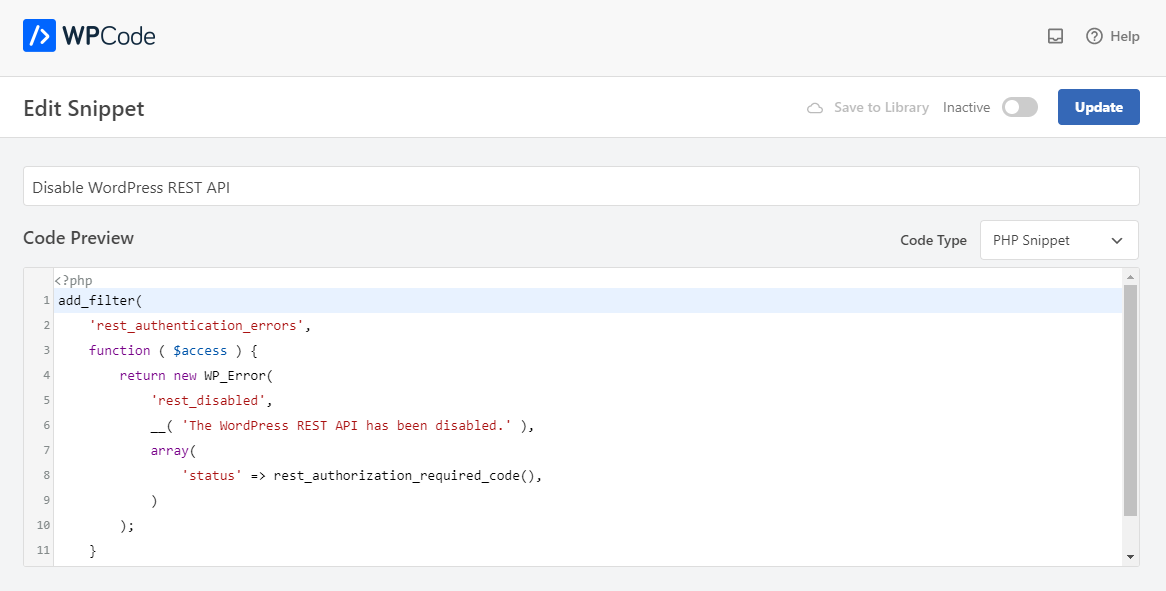The width and height of the screenshot is (1166, 591).
Task: Click the WPCode logo icon
Action: point(39,36)
